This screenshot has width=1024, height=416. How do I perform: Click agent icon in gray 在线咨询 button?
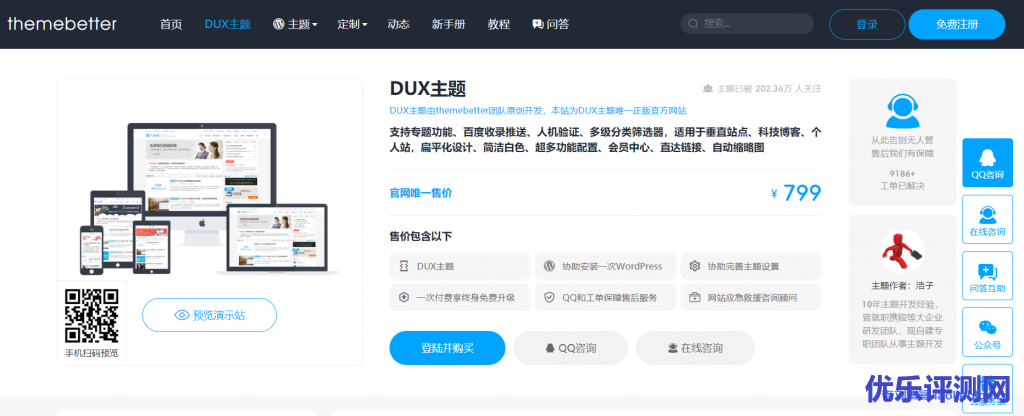coord(673,348)
